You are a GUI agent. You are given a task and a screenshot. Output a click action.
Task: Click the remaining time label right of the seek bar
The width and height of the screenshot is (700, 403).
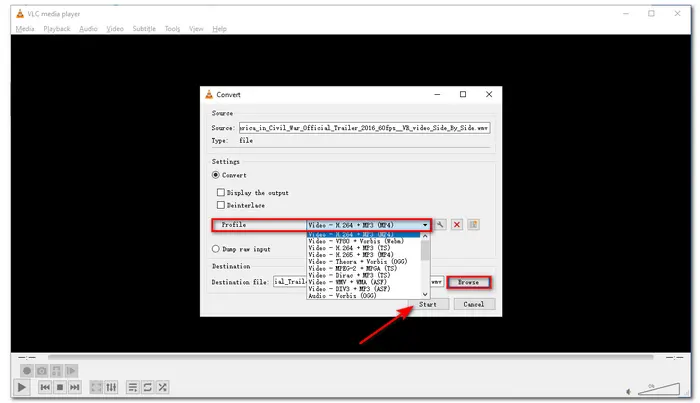click(674, 357)
